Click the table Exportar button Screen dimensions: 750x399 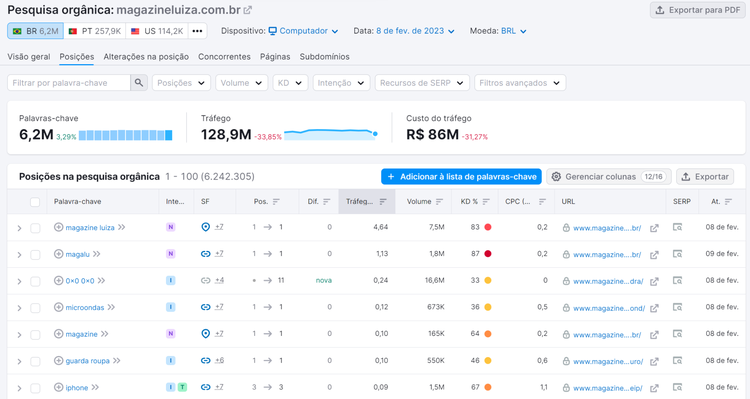705,177
